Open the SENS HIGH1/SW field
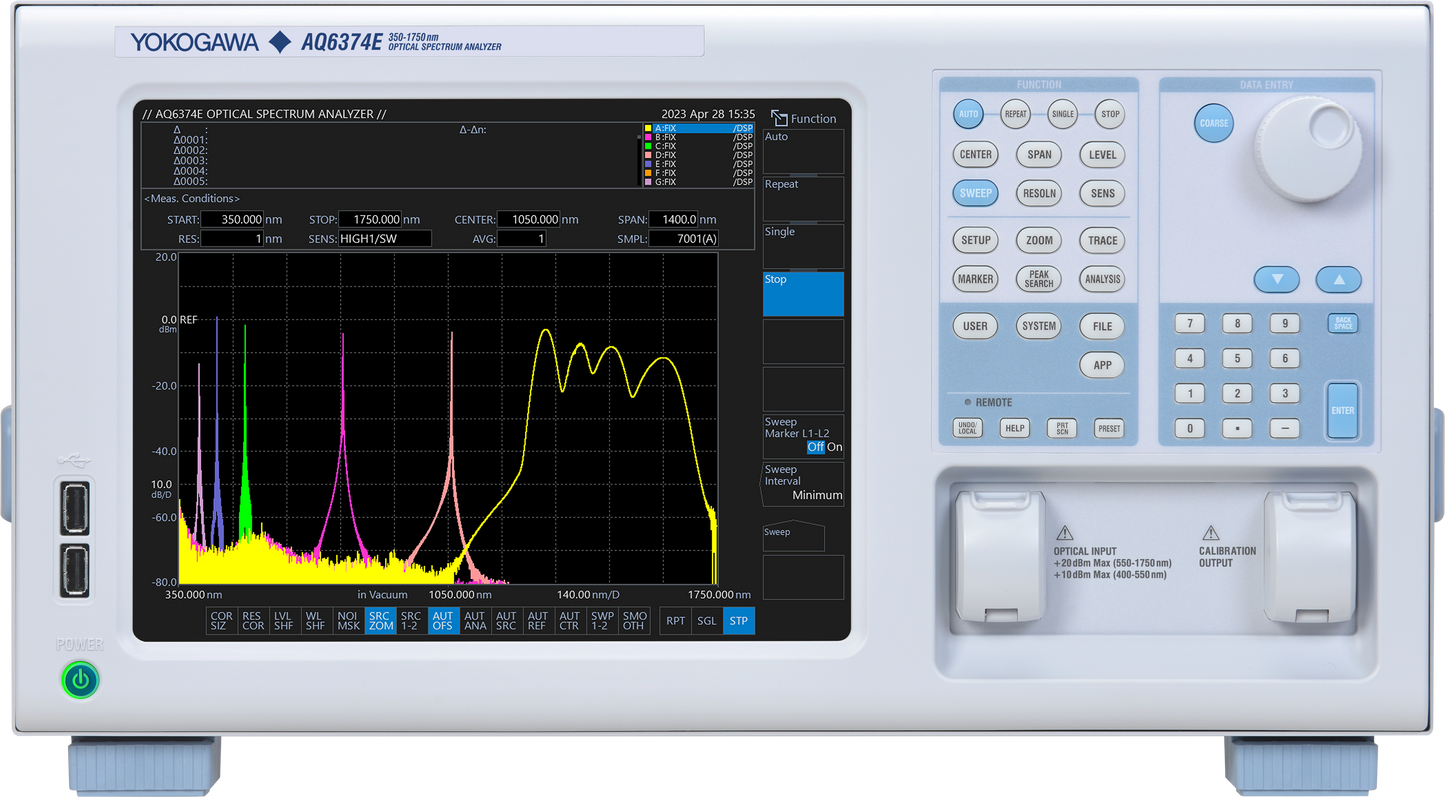The image size is (1445, 797). pos(385,239)
